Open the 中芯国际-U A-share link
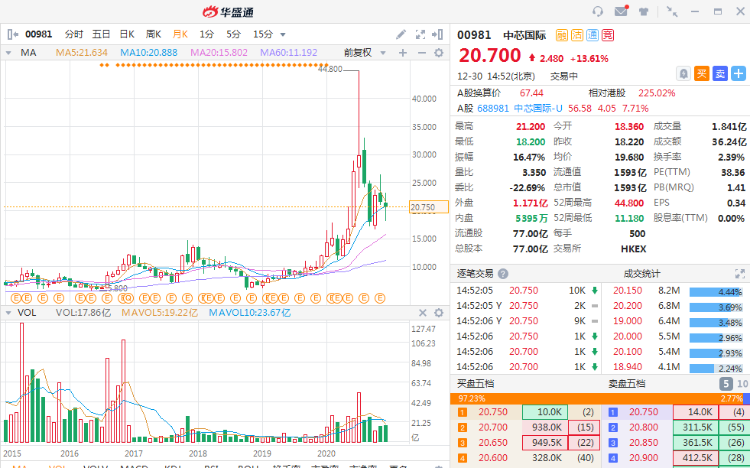 [x=538, y=109]
